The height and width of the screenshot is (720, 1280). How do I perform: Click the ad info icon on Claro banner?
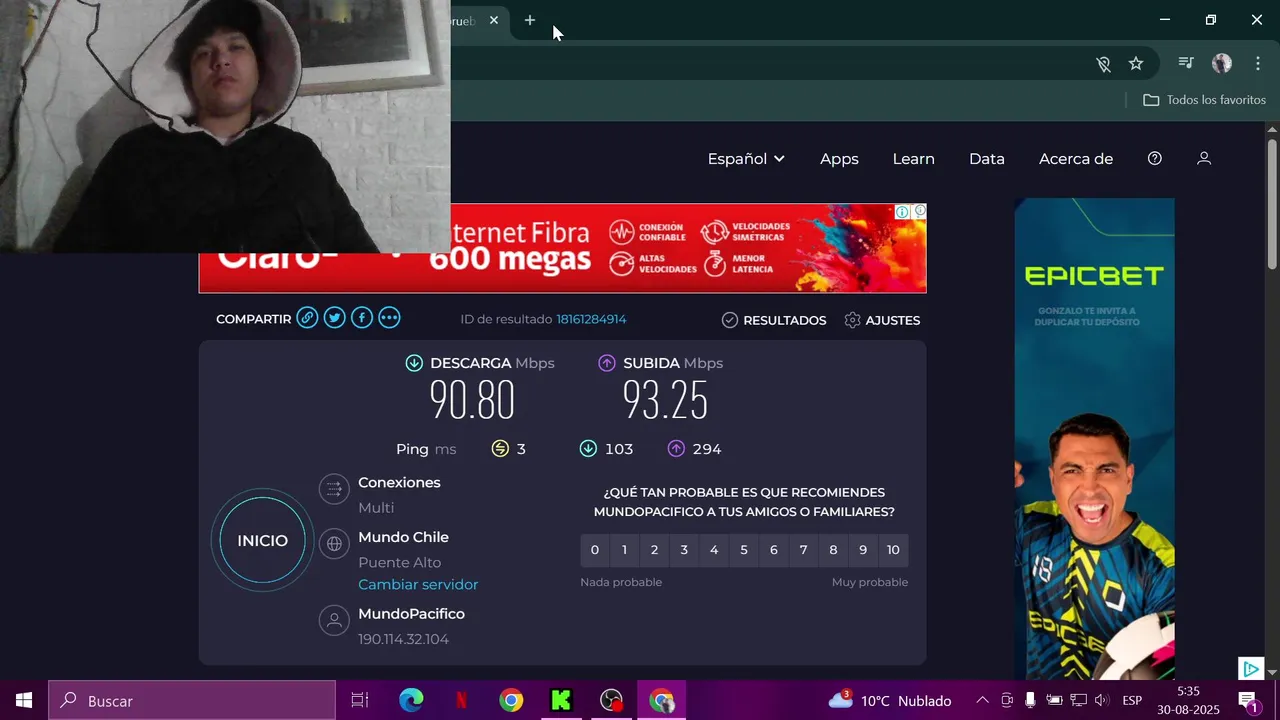(902, 212)
